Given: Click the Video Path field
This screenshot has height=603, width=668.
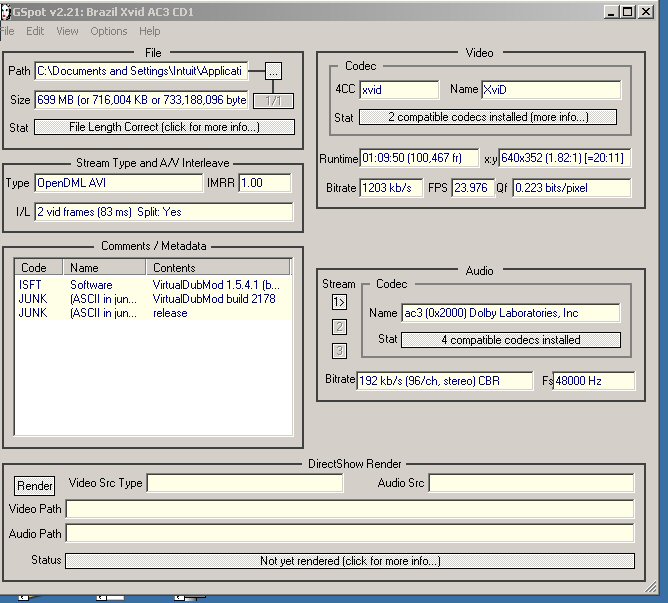Looking at the screenshot, I should 350,510.
